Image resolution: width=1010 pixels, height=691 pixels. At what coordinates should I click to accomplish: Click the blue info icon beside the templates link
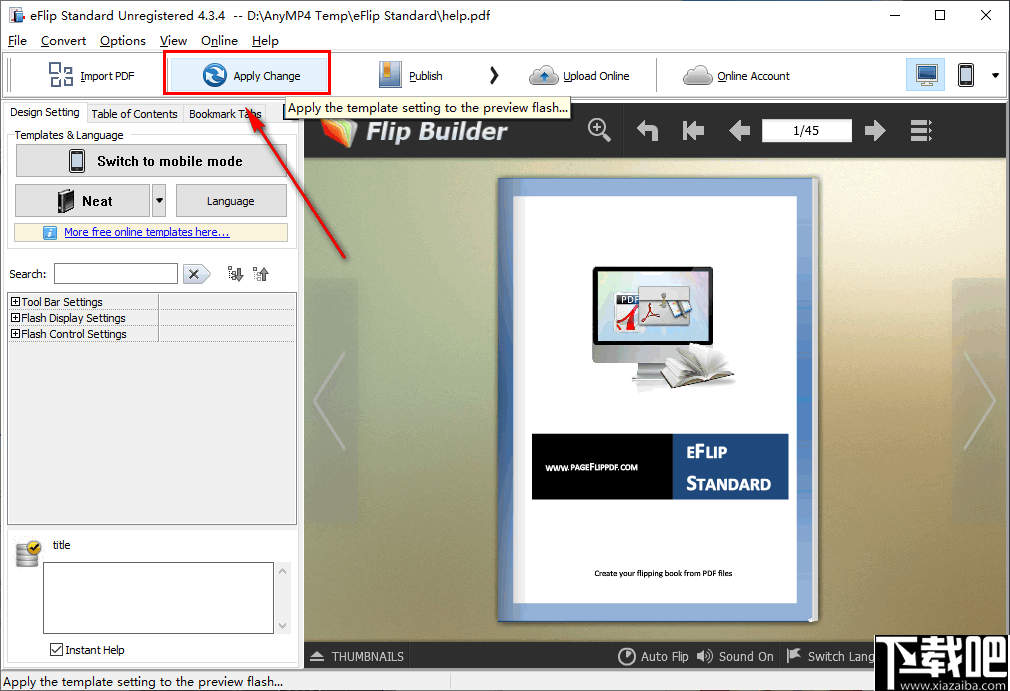tap(50, 232)
